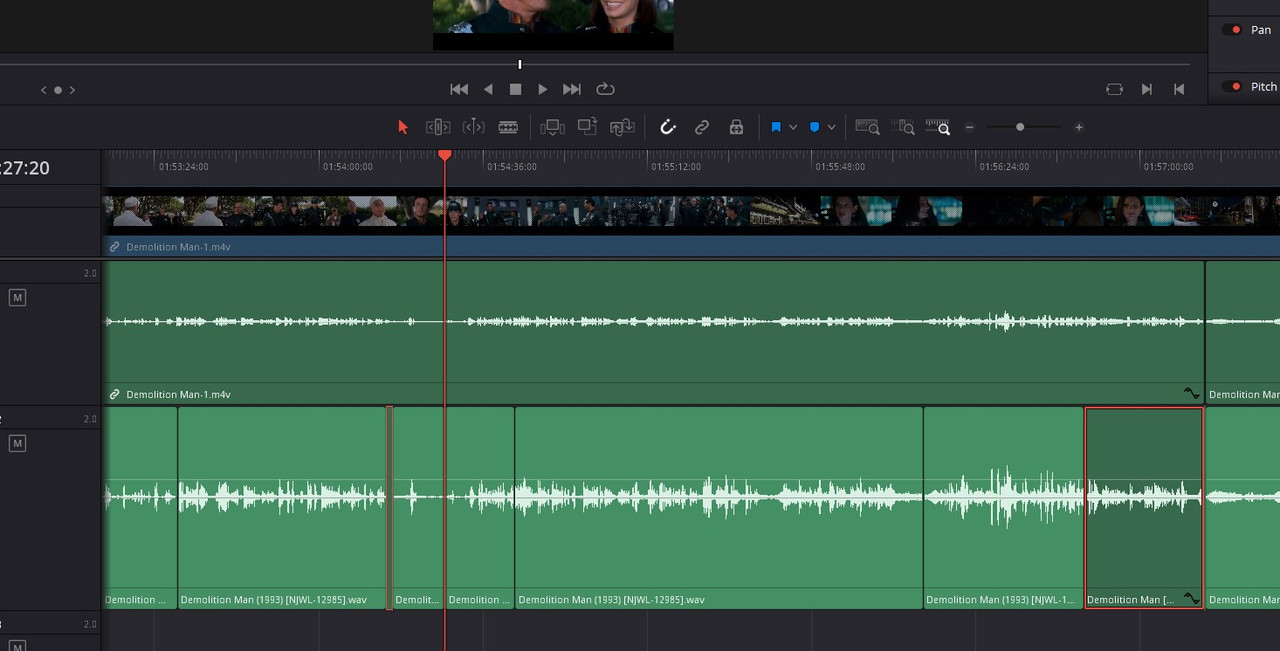Open the flag color dropdown arrow
Image resolution: width=1280 pixels, height=651 pixels.
point(793,128)
